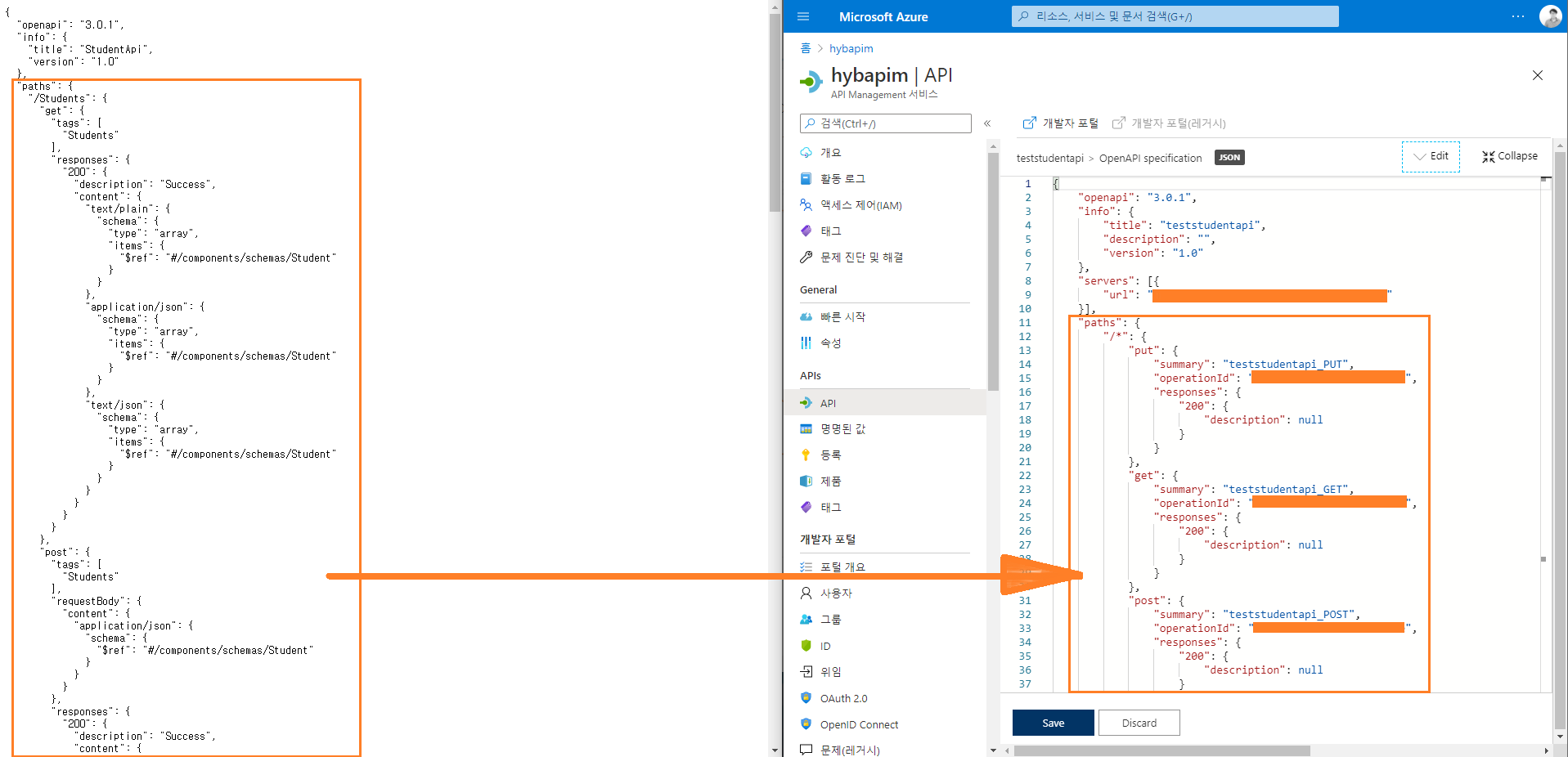Click the editor horizontal scrollbar
Image resolution: width=1568 pixels, height=757 pixels.
pyautogui.click(x=1161, y=750)
